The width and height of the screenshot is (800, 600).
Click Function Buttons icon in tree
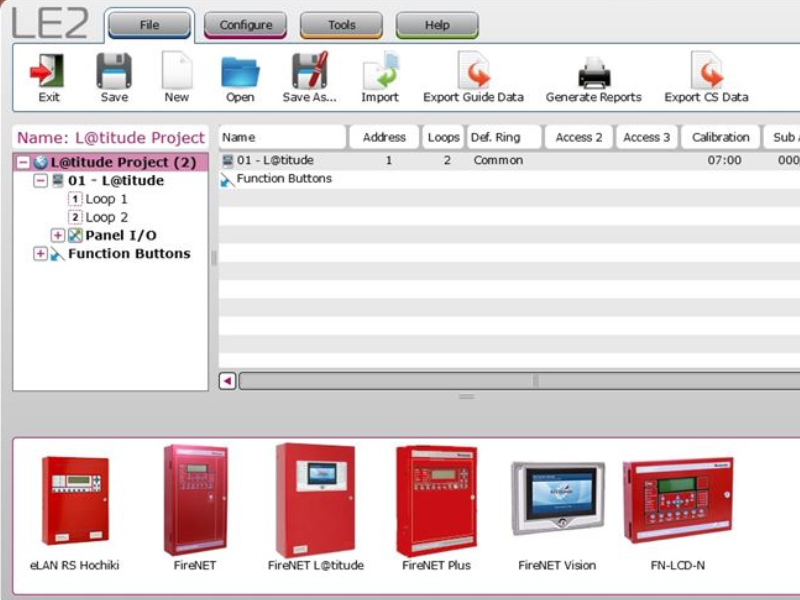point(57,254)
